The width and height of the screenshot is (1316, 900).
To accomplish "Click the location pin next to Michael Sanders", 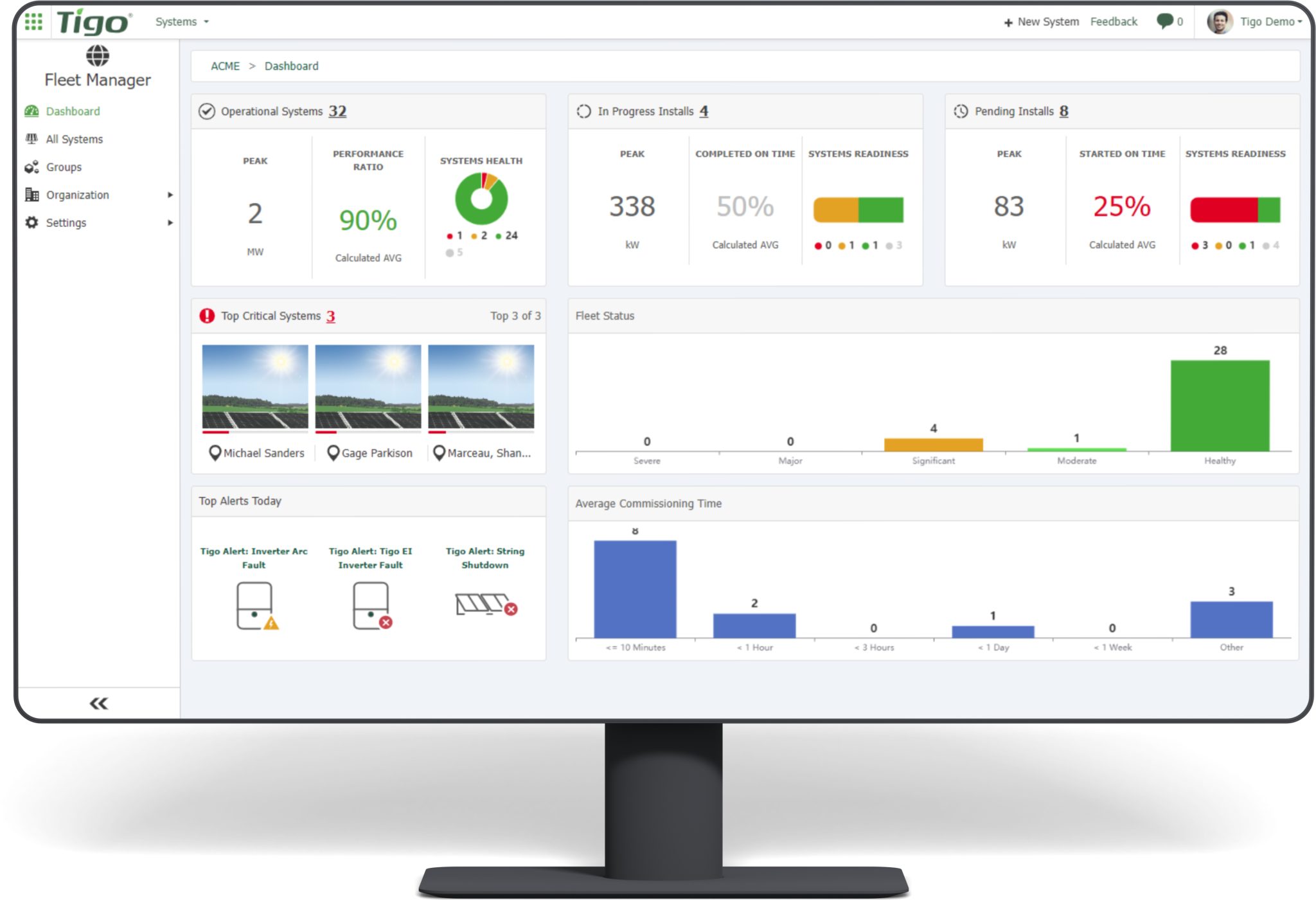I will pos(215,453).
